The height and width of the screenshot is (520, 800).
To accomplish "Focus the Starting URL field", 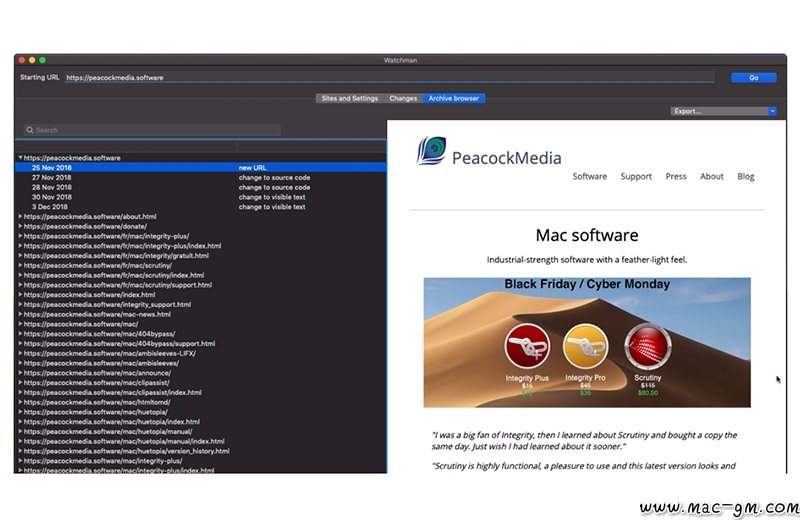I will pos(389,78).
